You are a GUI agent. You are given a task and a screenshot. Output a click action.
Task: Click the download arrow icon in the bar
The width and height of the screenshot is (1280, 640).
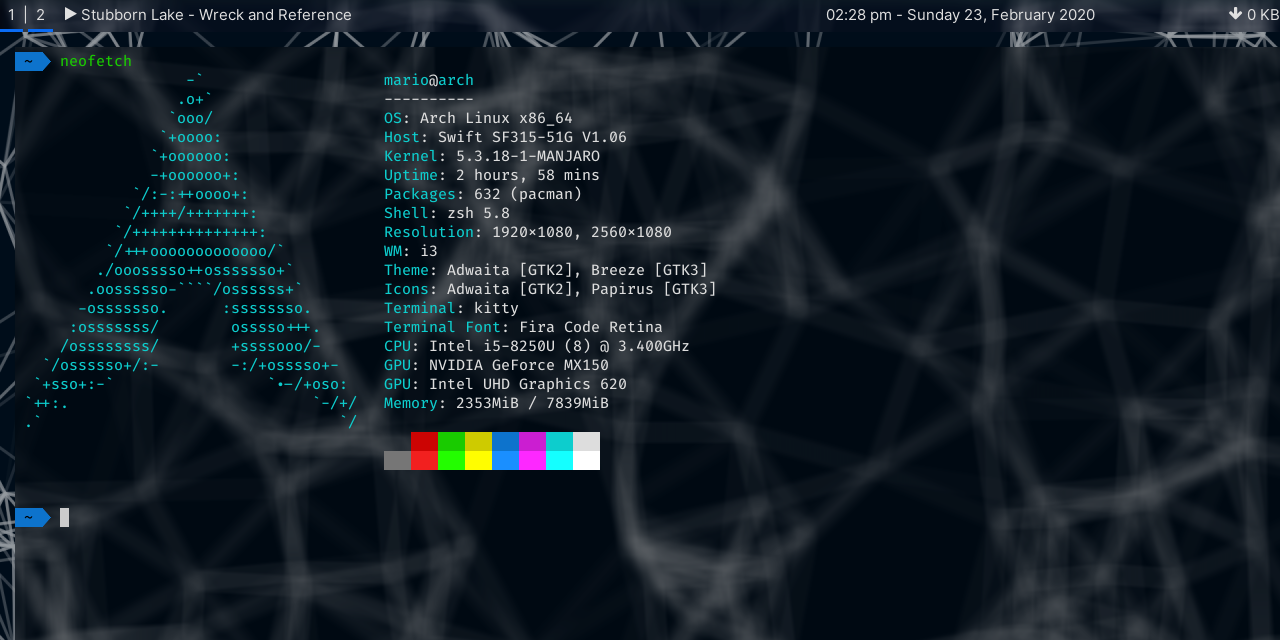click(1235, 14)
